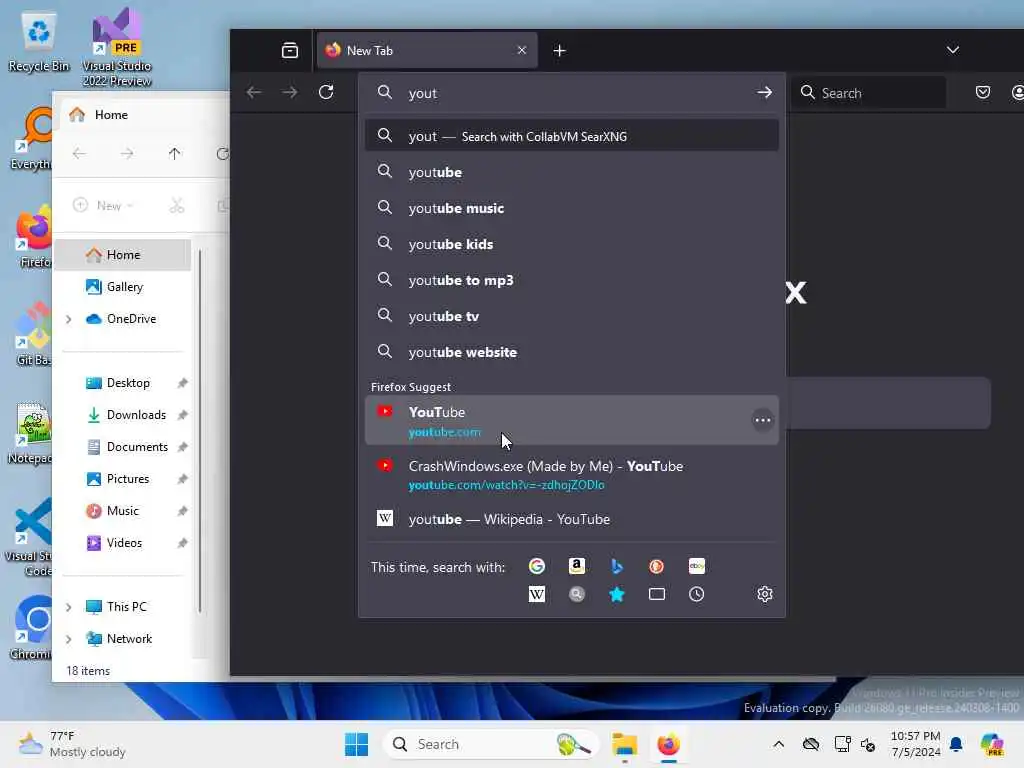Viewport: 1024px width, 768px height.
Task: Open Firefox View button
Action: [290, 50]
